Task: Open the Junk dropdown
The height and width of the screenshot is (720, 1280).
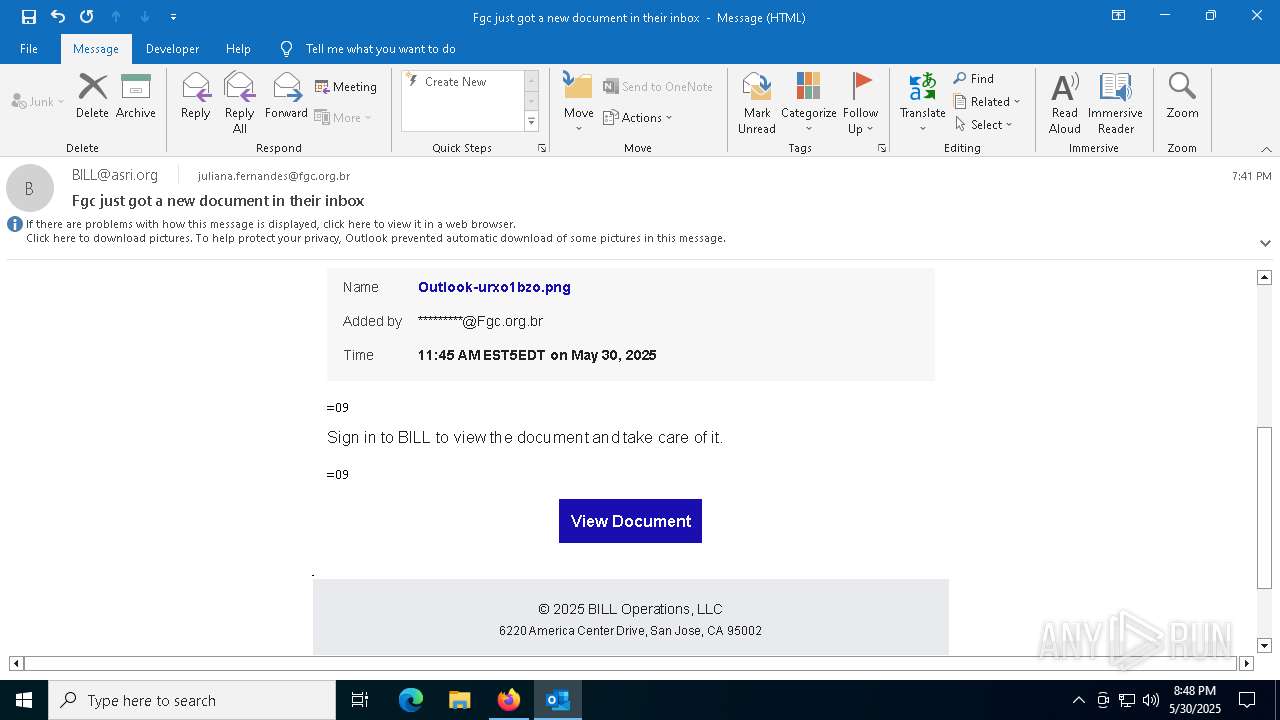Action: pyautogui.click(x=38, y=101)
